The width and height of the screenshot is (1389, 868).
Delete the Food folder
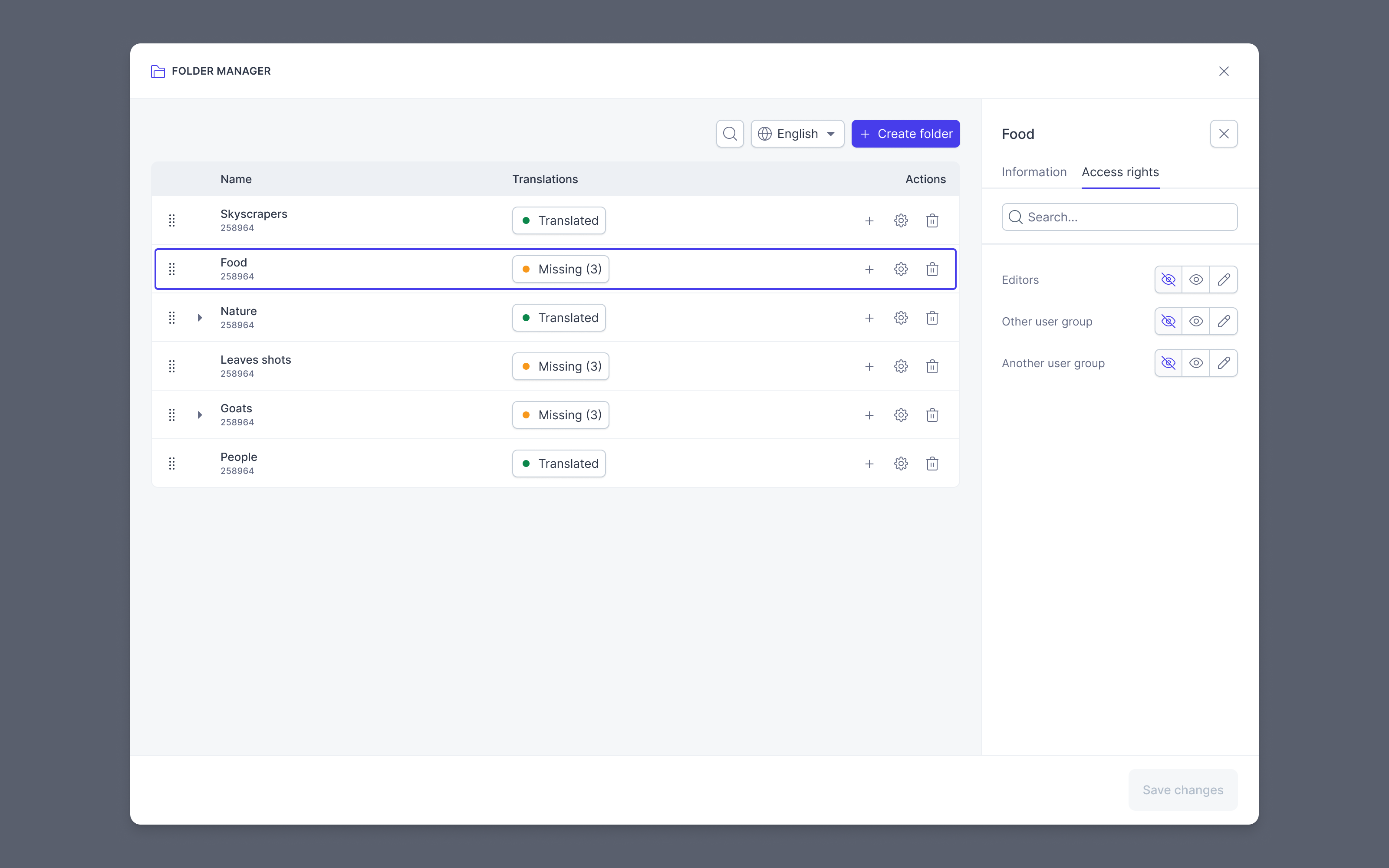(x=932, y=269)
